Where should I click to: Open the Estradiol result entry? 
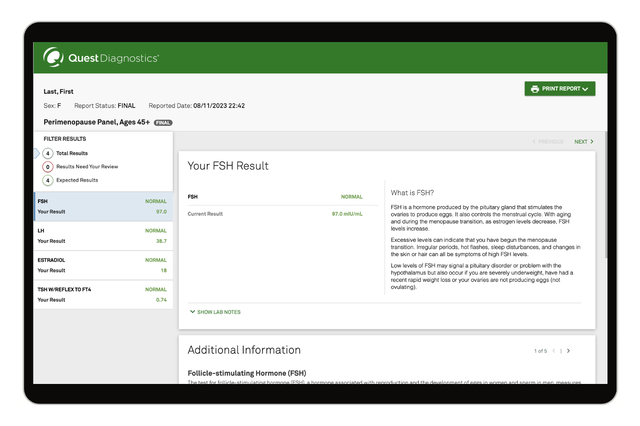coord(103,264)
